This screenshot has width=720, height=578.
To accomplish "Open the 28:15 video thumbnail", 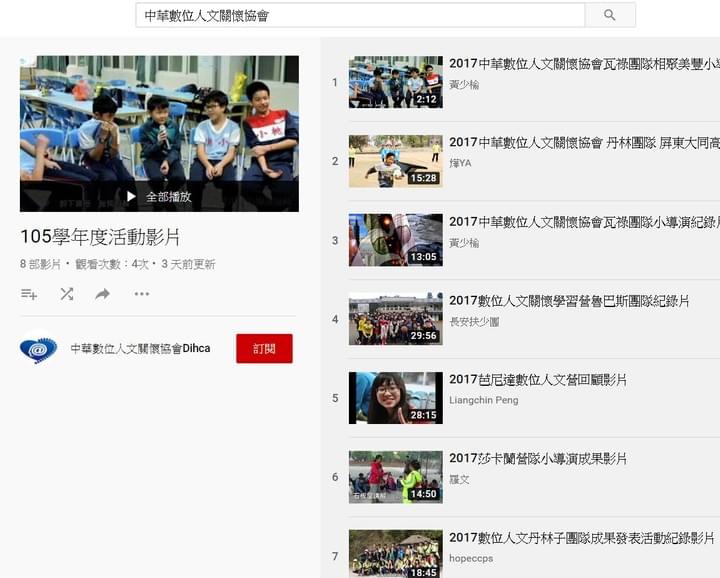I will coord(396,398).
